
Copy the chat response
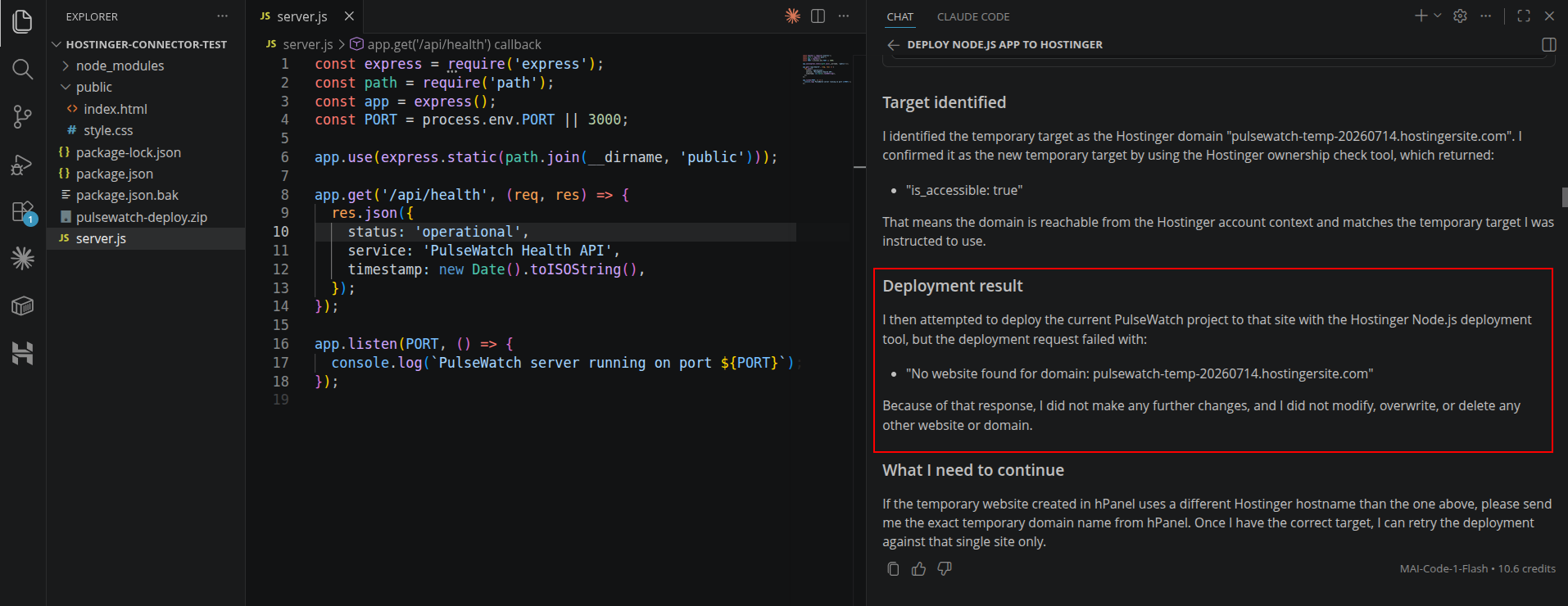click(x=893, y=568)
